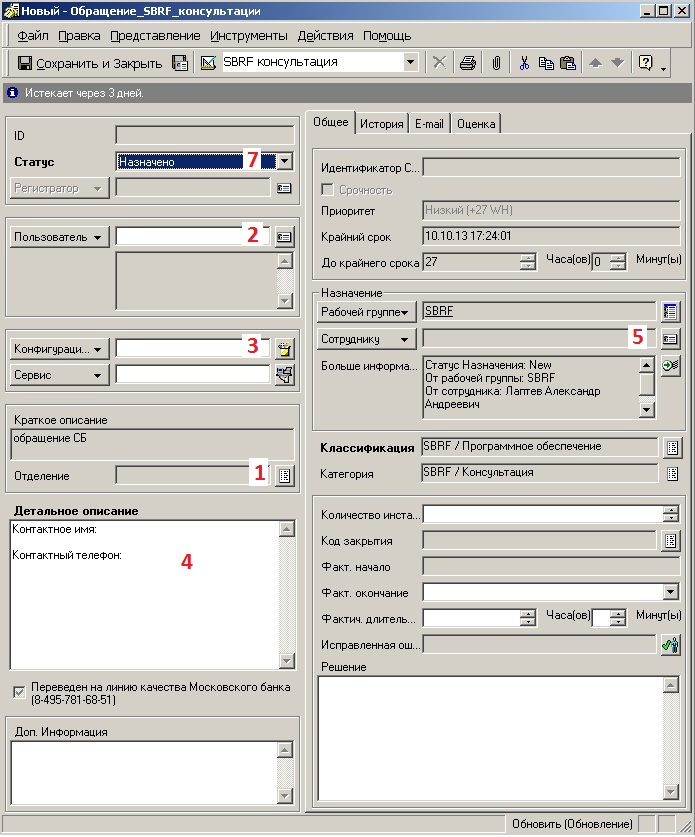Screen dimensions: 695x837
Task: Click the printer icon in toolbar
Action: coord(468,63)
